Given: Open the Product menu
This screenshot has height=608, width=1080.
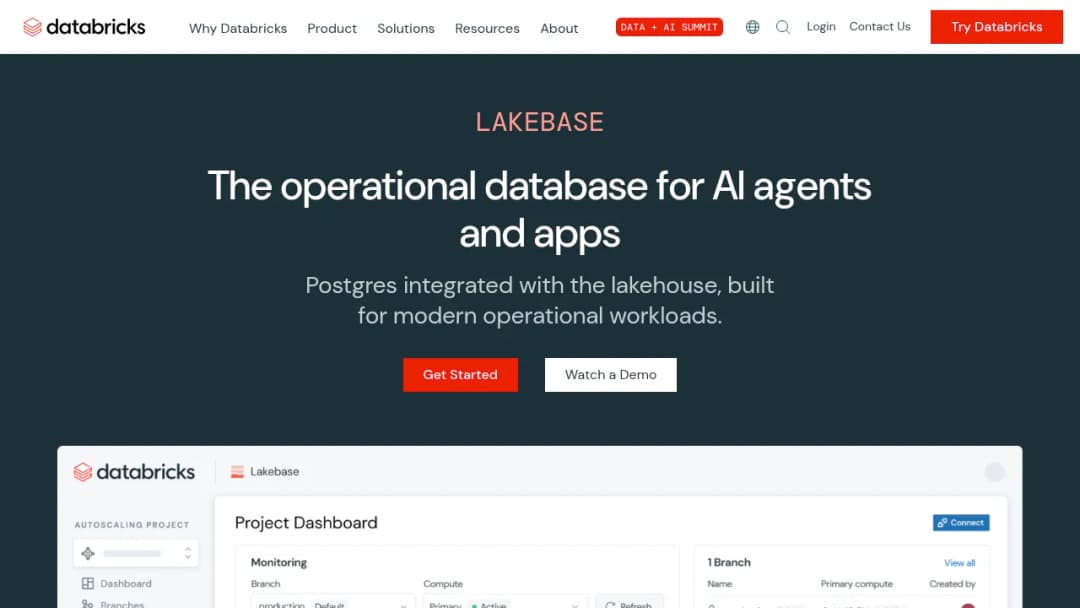Looking at the screenshot, I should [x=332, y=28].
